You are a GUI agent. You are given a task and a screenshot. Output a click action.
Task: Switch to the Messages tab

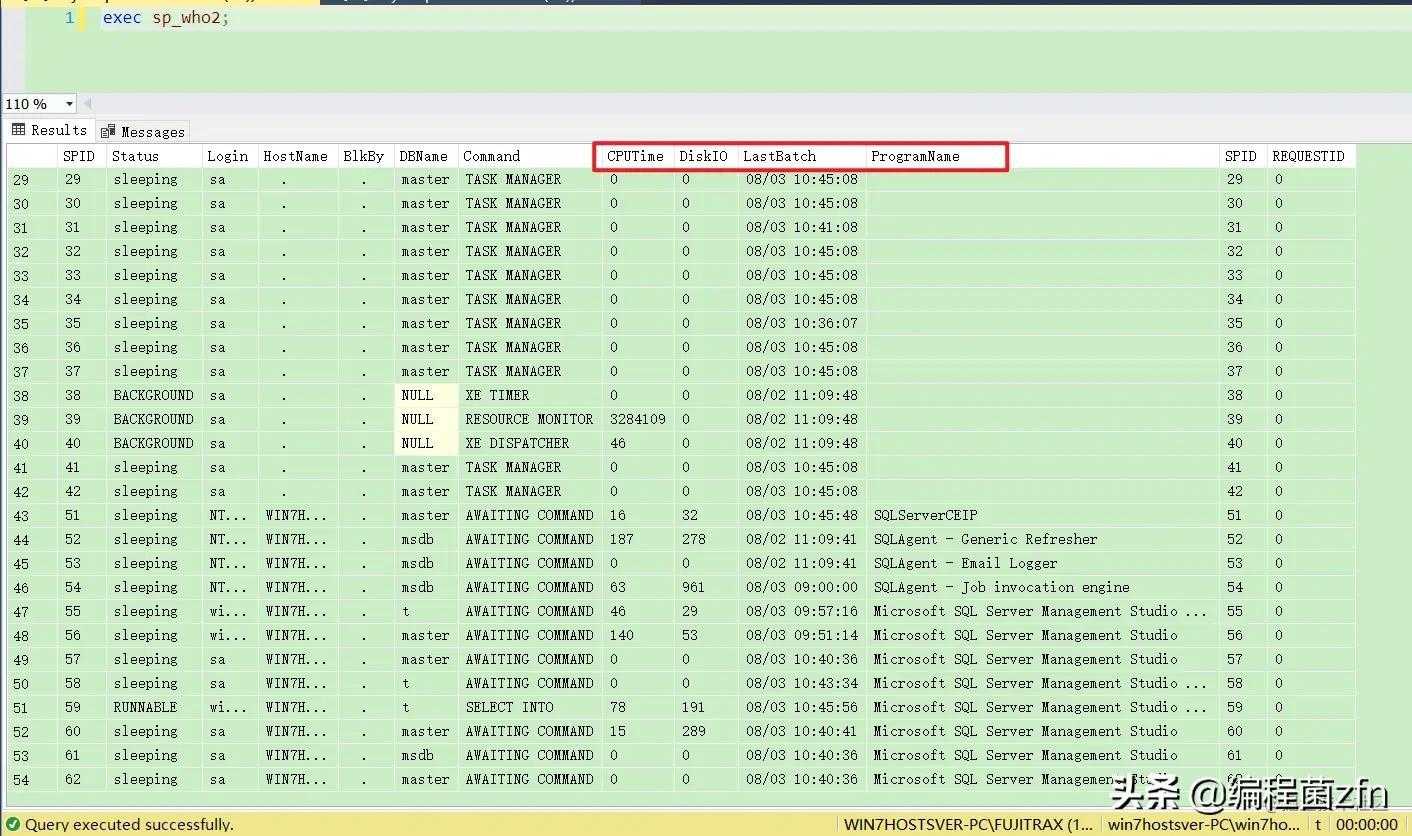tap(143, 131)
